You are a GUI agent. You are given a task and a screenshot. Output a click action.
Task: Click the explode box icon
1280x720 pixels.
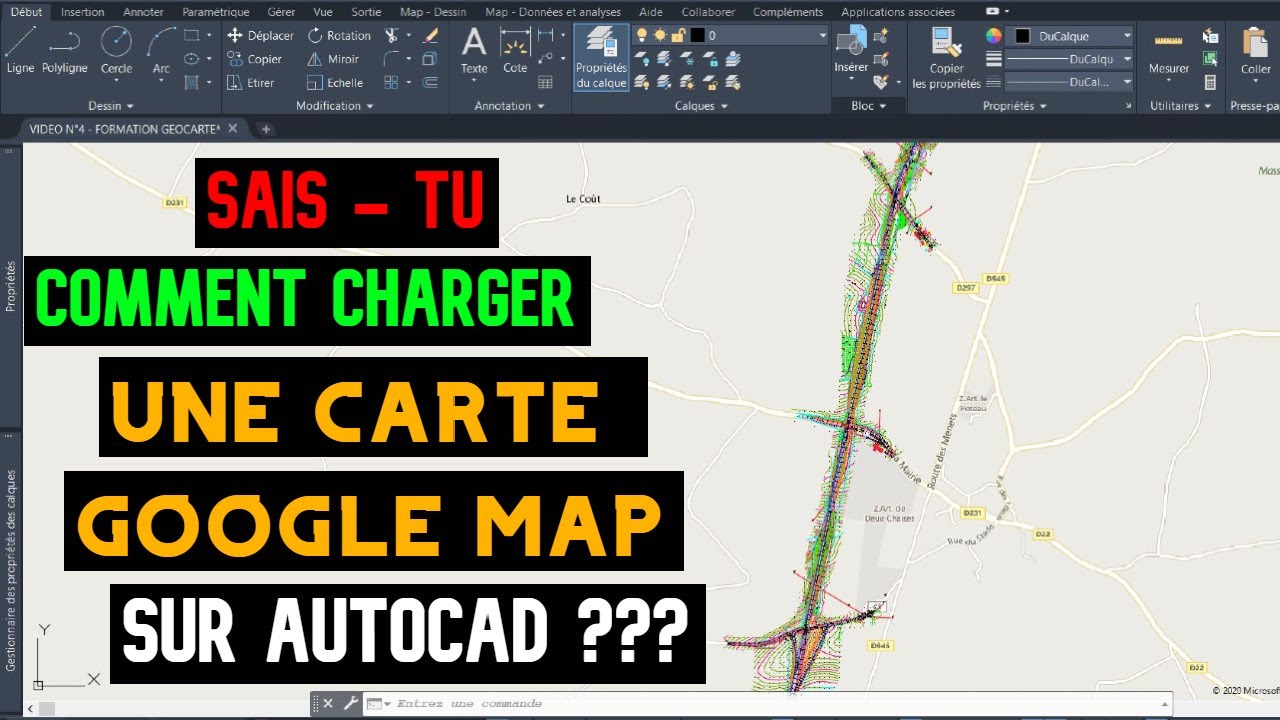[430, 59]
